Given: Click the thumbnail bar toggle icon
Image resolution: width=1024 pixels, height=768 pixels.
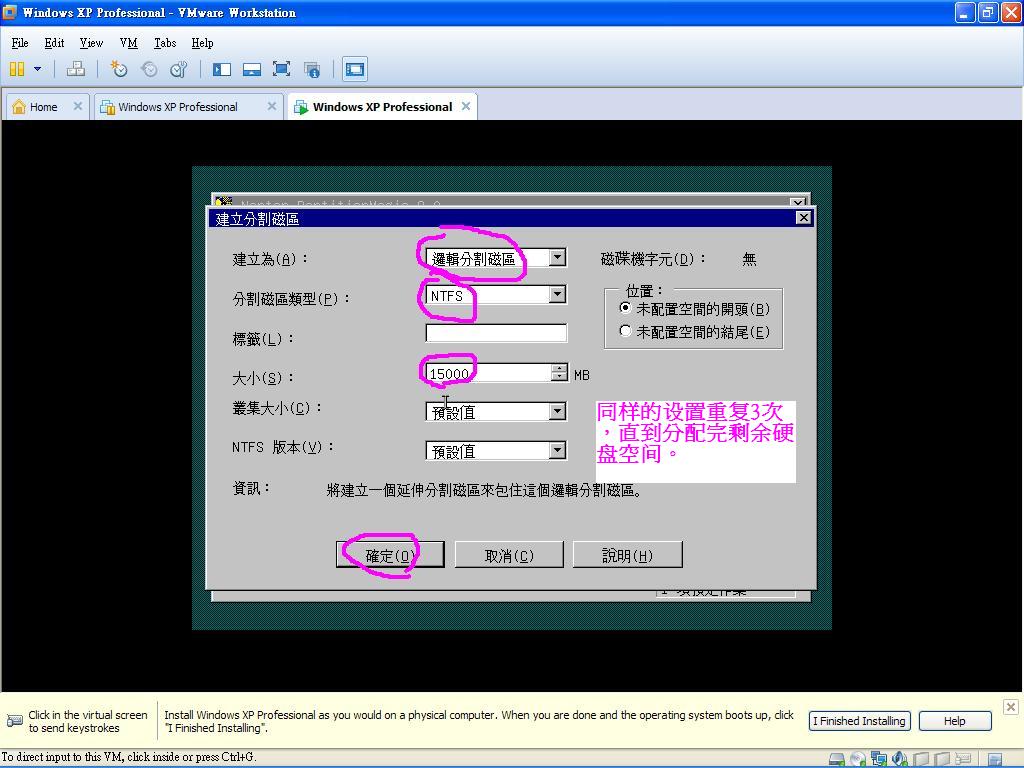Looking at the screenshot, I should click(251, 69).
